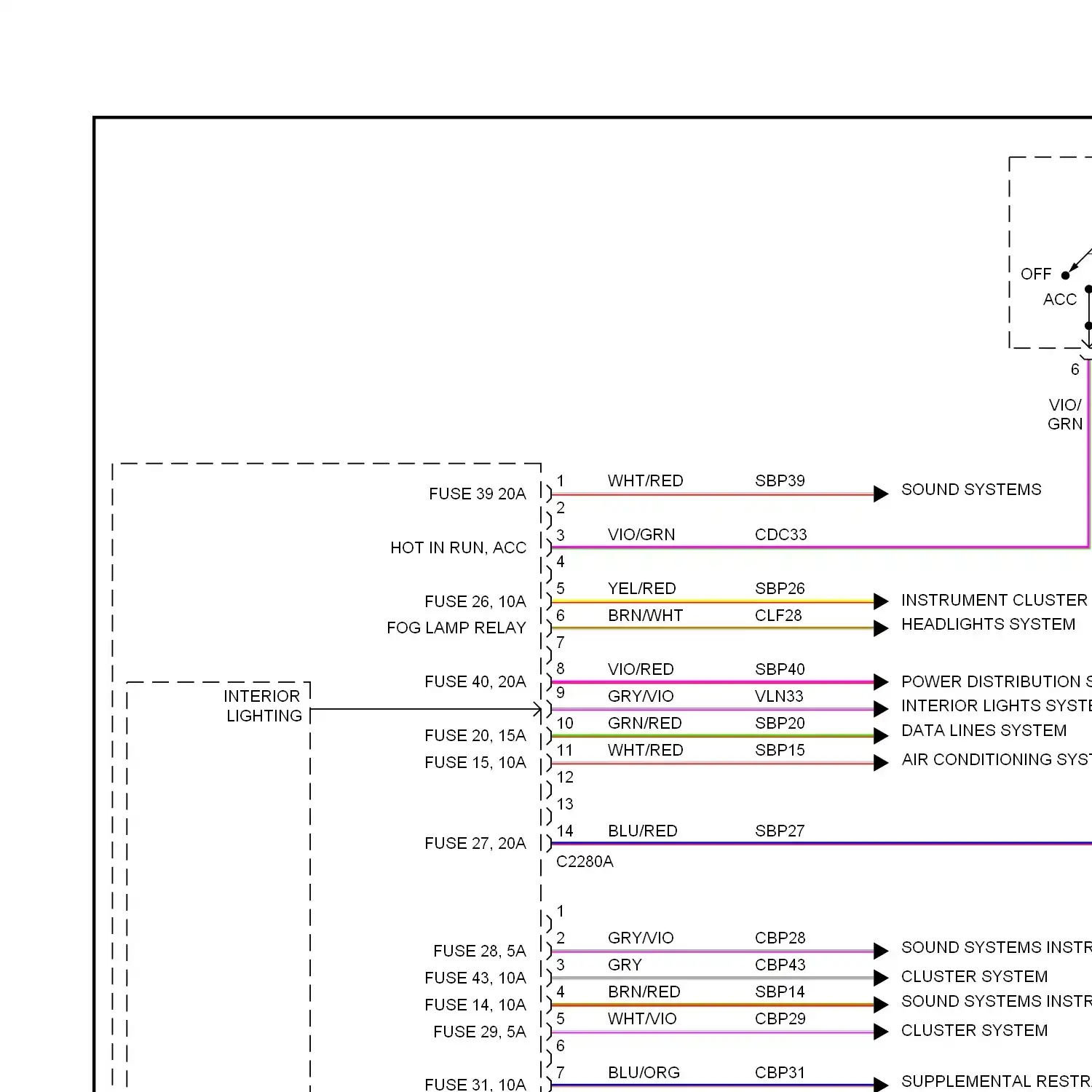Click wire color BRN/WHT
Viewport: 1092px width, 1092px height.
[x=646, y=615]
